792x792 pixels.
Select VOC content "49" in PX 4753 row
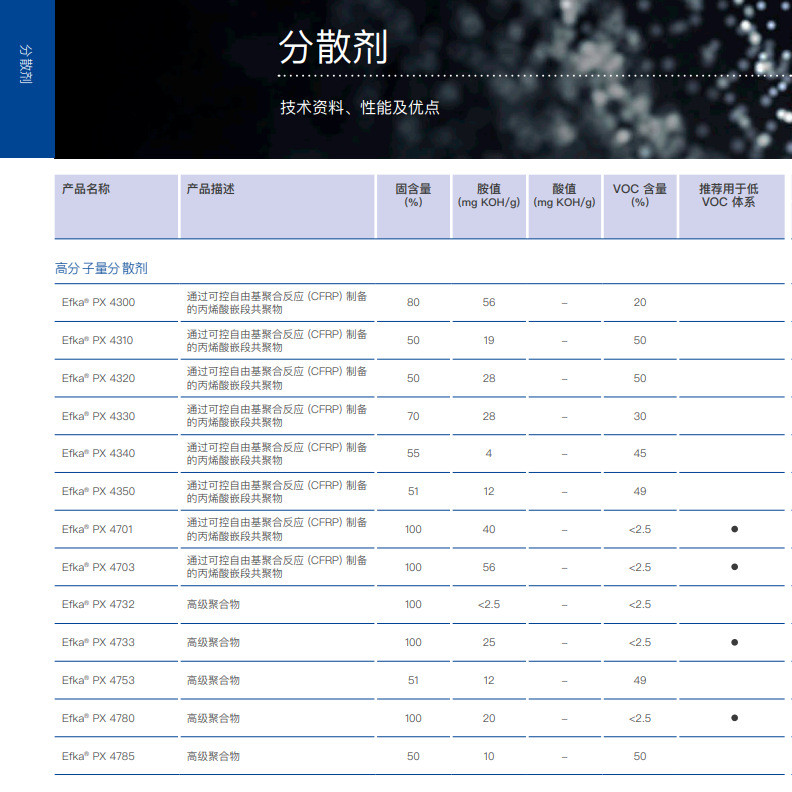coord(639,680)
